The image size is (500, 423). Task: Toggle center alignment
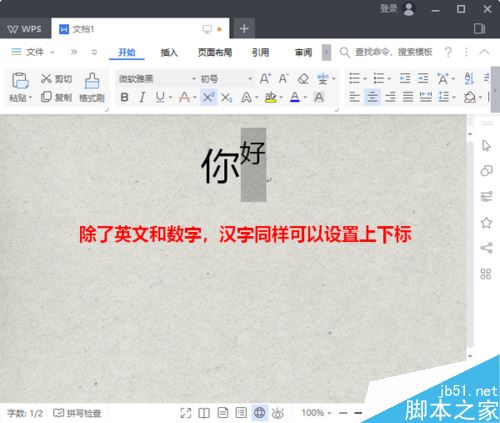pos(372,97)
